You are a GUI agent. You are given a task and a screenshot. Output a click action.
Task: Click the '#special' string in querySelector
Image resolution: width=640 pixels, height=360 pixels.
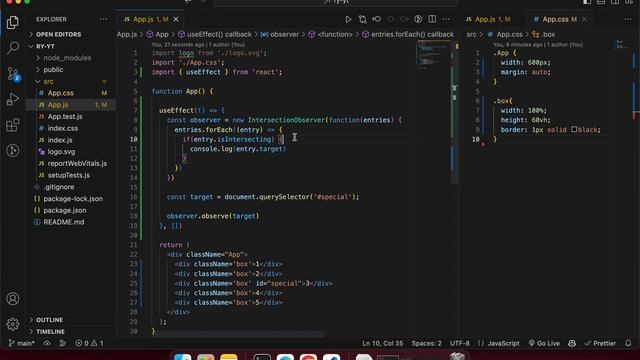(x=333, y=197)
